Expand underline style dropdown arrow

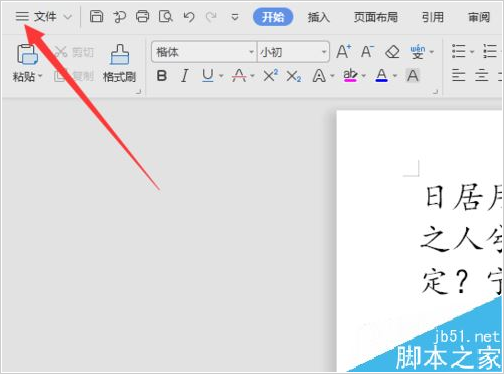tap(221, 76)
